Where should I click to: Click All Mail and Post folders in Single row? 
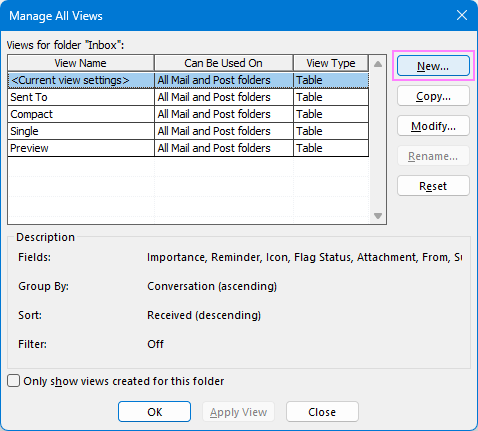[x=224, y=131]
